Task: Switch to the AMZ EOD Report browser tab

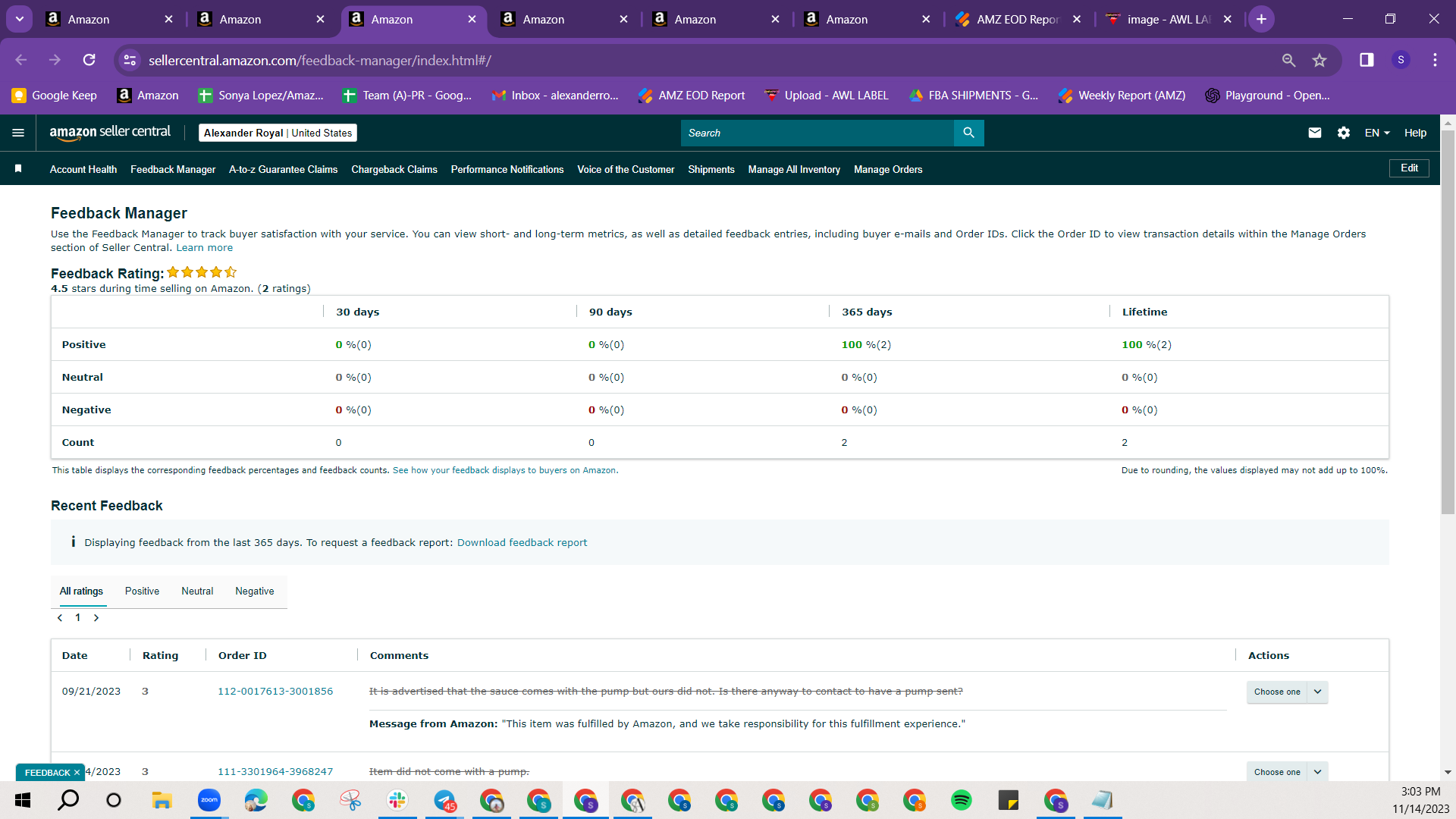Action: (1018, 19)
